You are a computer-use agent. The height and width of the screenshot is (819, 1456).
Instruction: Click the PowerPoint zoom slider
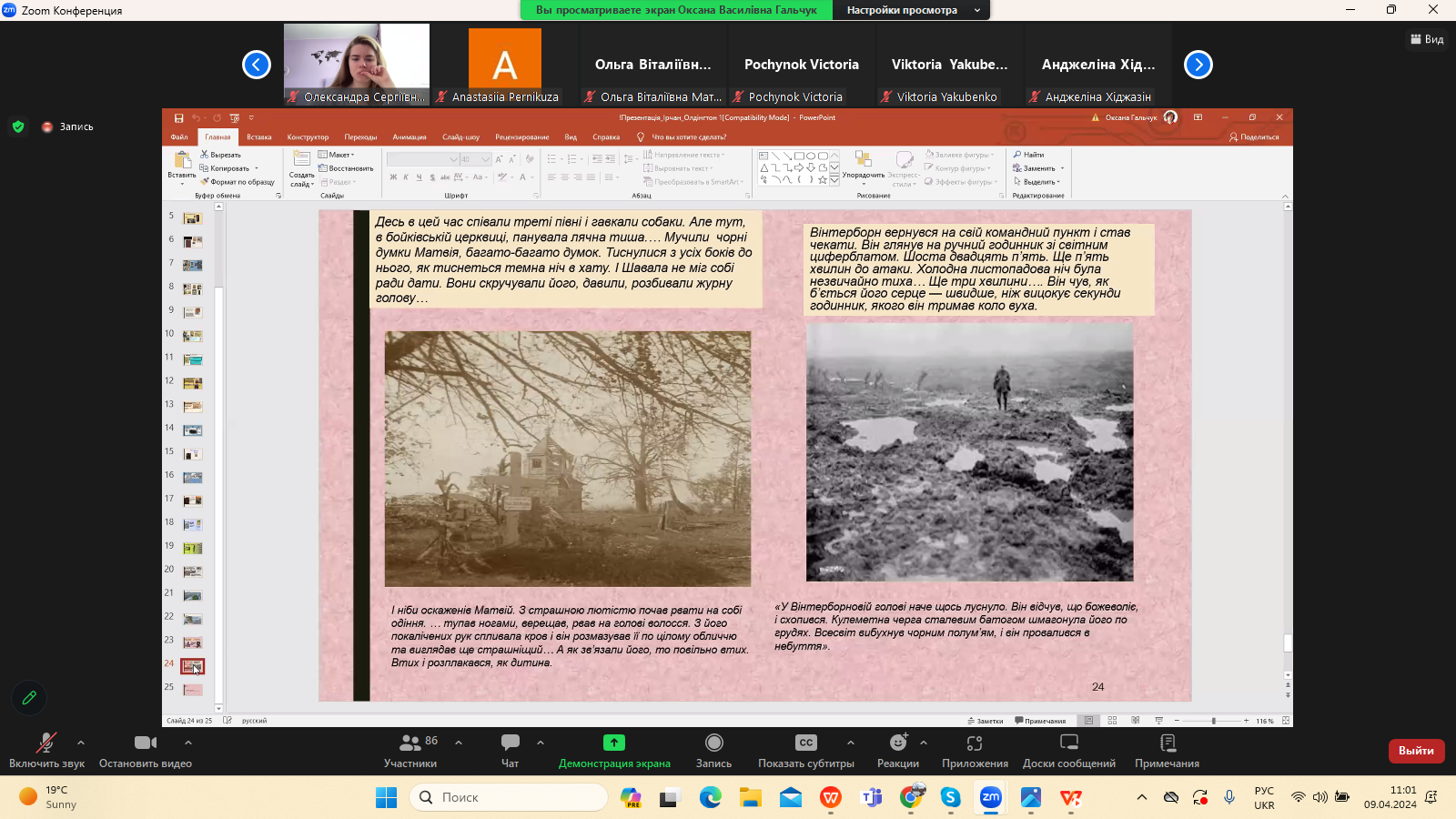tap(1213, 721)
